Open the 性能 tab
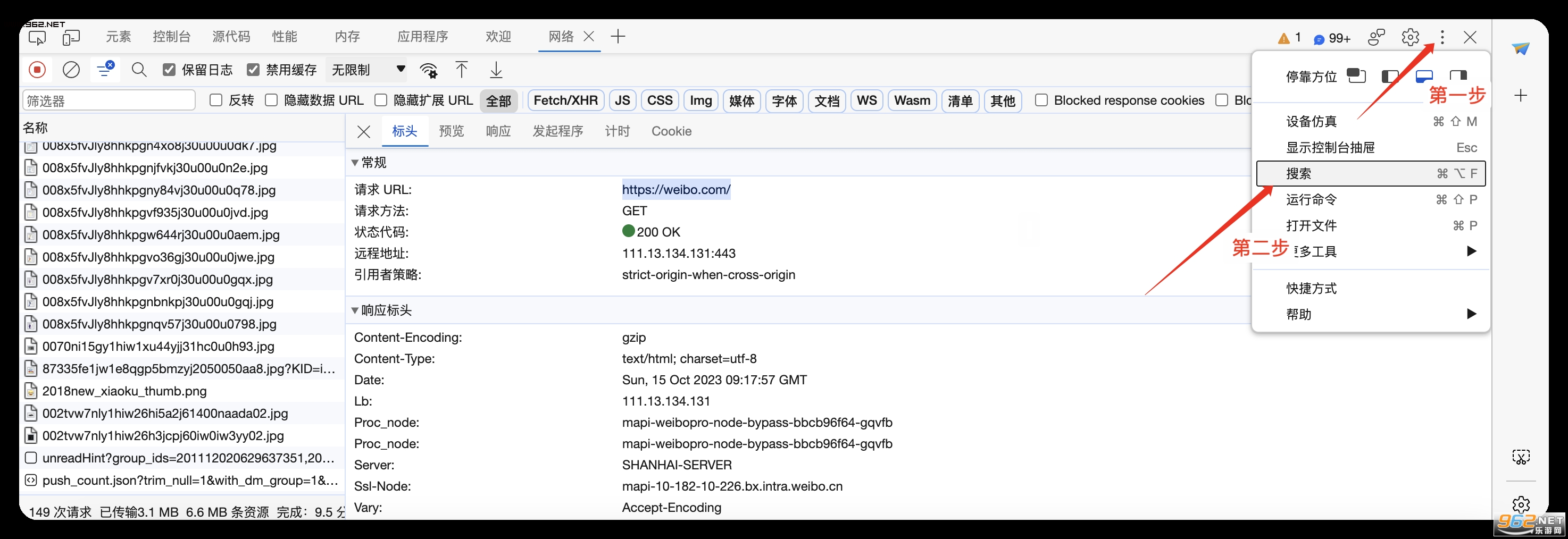1568x539 pixels. click(x=285, y=37)
